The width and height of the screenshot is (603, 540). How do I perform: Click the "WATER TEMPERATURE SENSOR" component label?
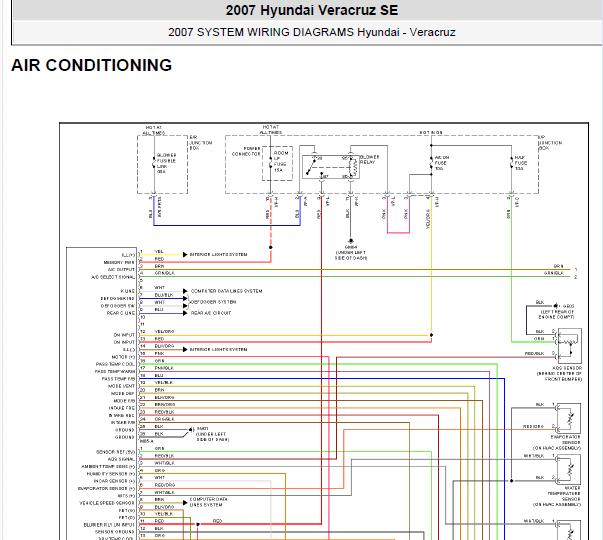(564, 493)
